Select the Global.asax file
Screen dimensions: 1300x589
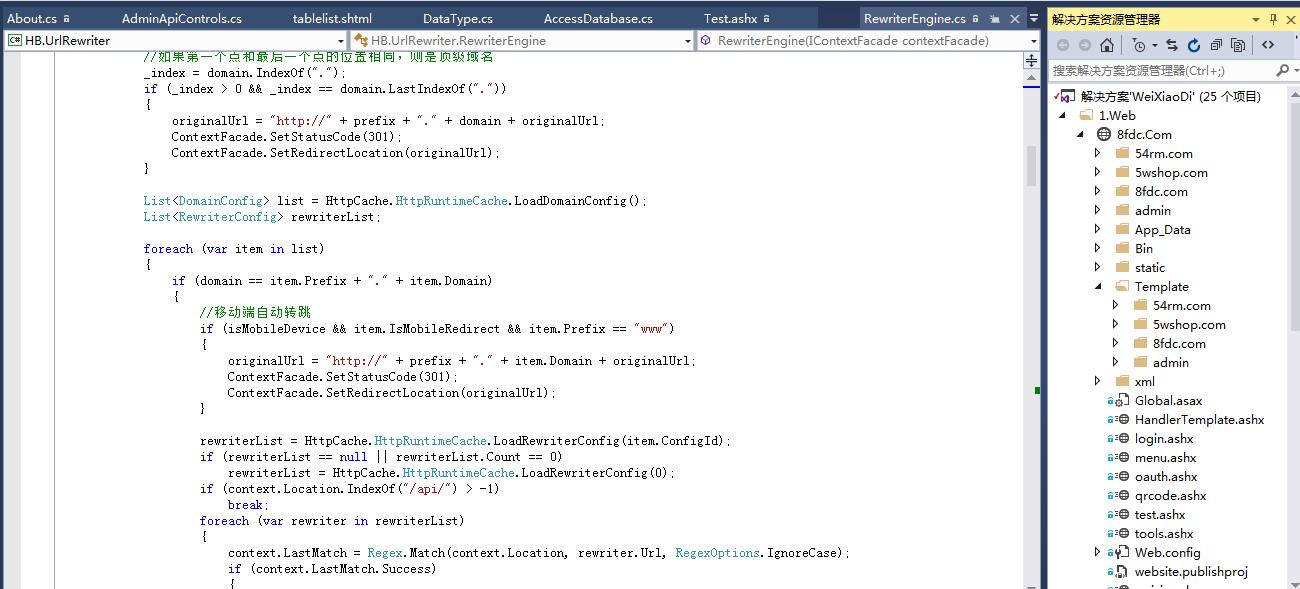pos(1169,400)
